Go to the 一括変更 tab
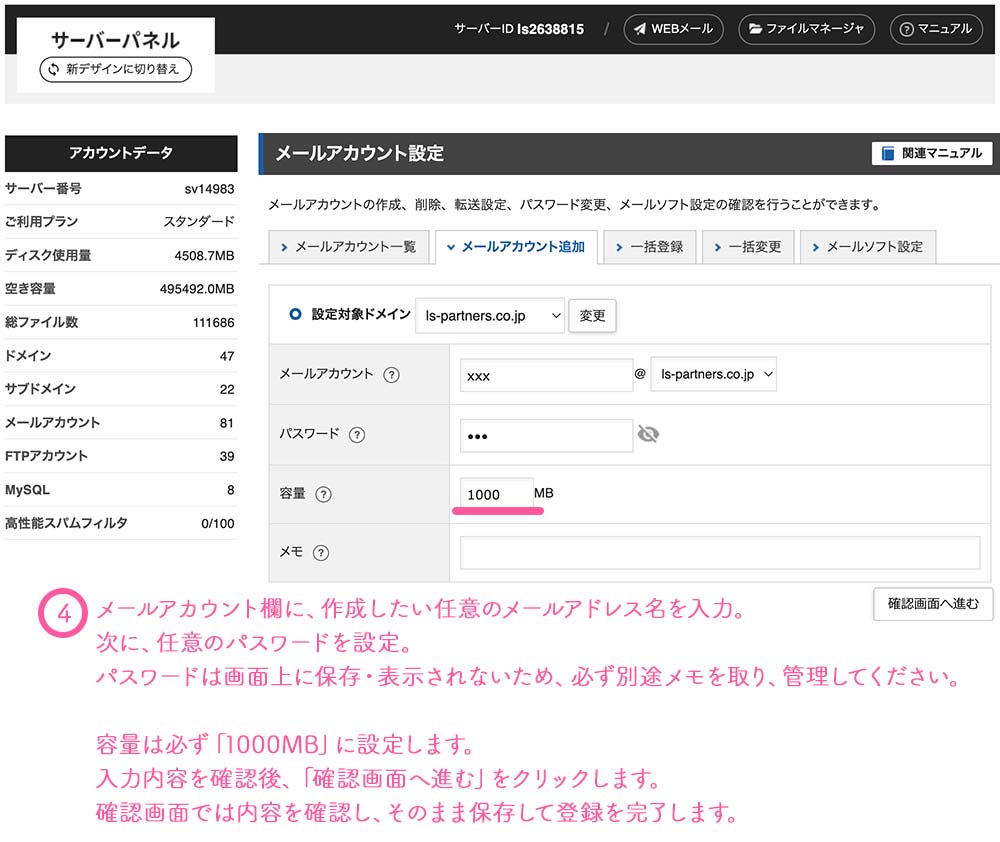Viewport: 1000px width, 842px height. tap(747, 246)
